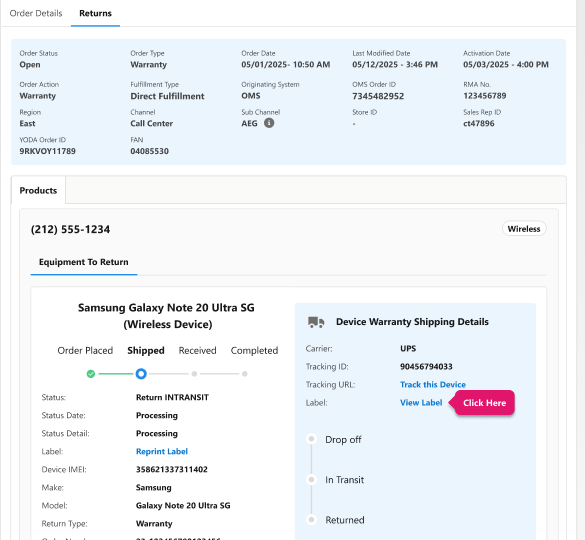Open the Products tab
Viewport: 585px width, 540px height.
coord(38,190)
